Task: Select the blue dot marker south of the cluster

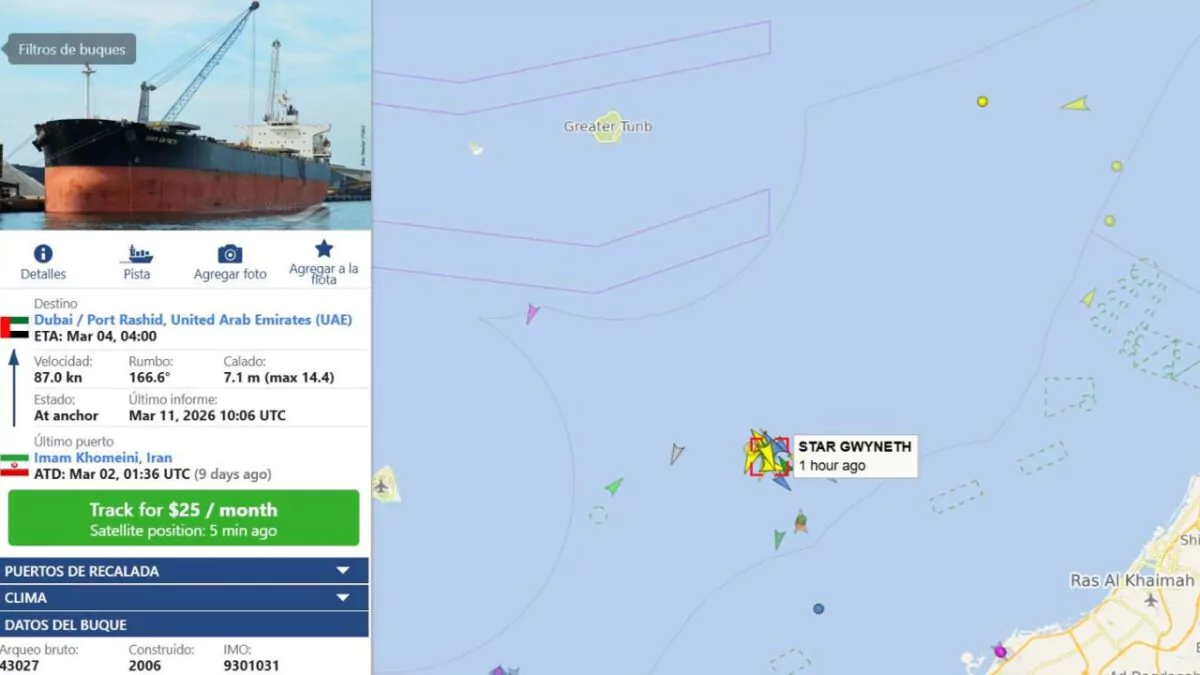Action: pyautogui.click(x=818, y=608)
